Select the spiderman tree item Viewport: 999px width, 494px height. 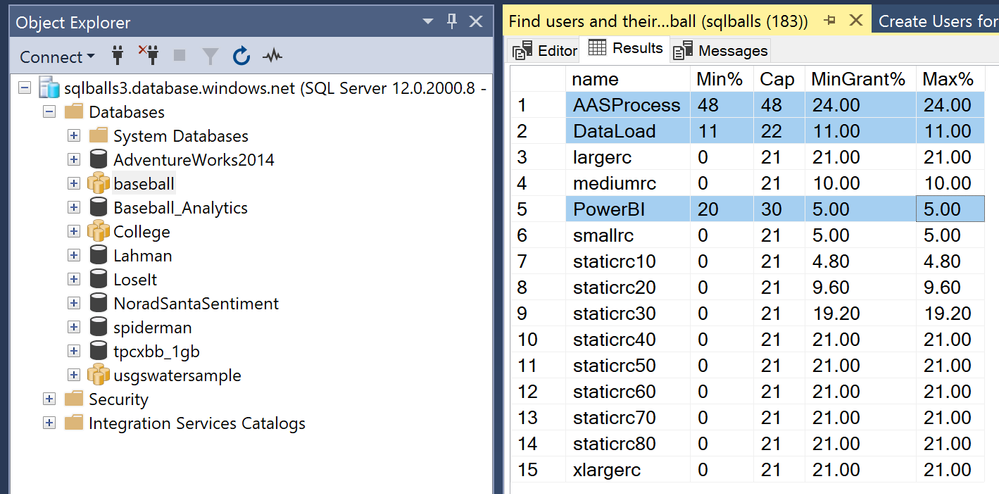point(152,328)
